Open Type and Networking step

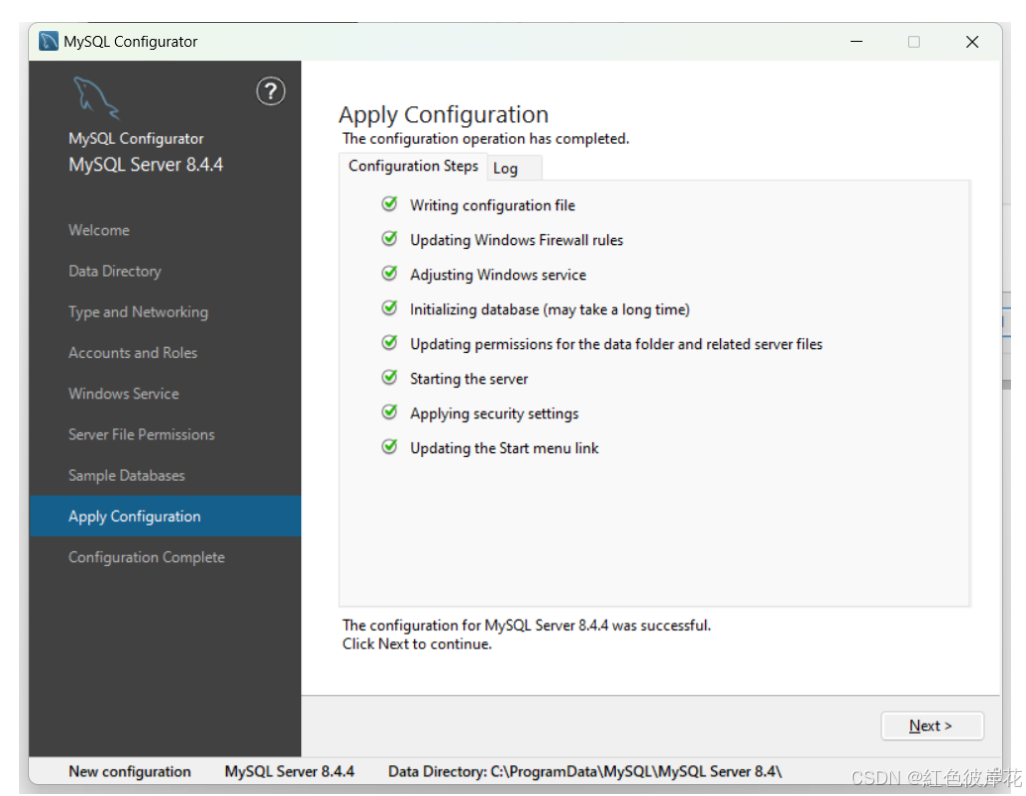tap(138, 312)
